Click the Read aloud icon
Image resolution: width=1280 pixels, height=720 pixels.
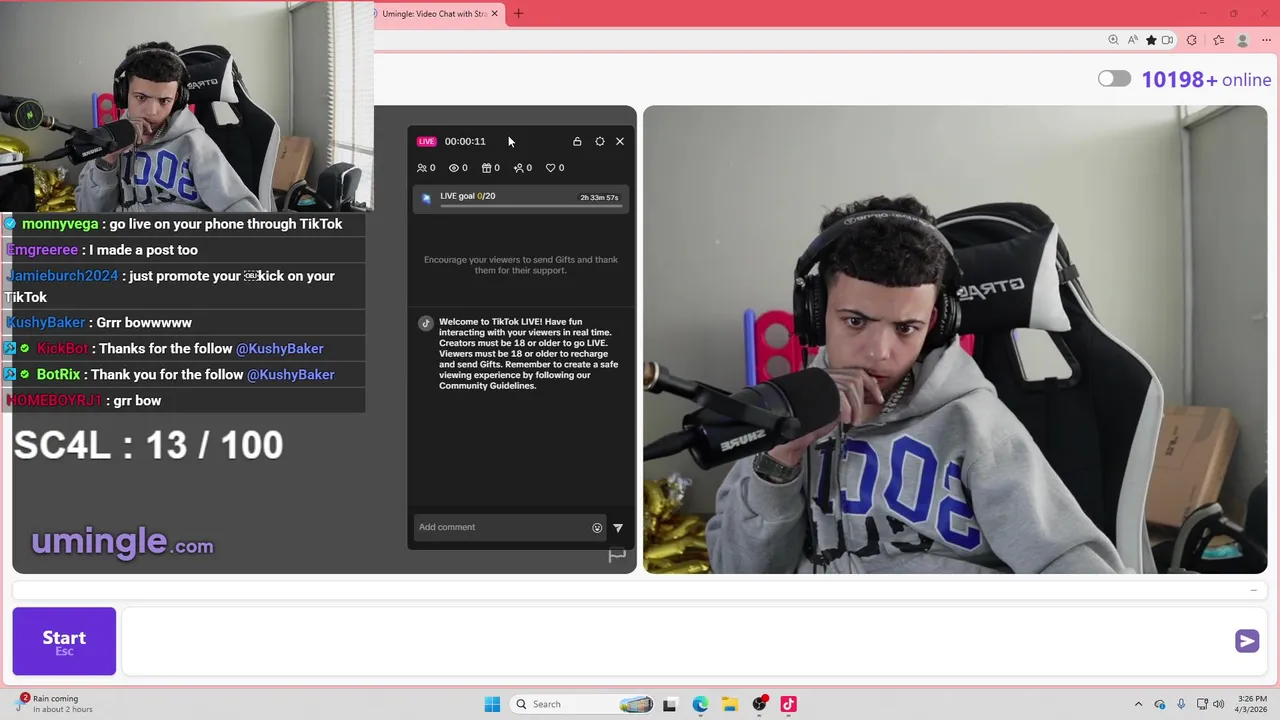[1132, 40]
